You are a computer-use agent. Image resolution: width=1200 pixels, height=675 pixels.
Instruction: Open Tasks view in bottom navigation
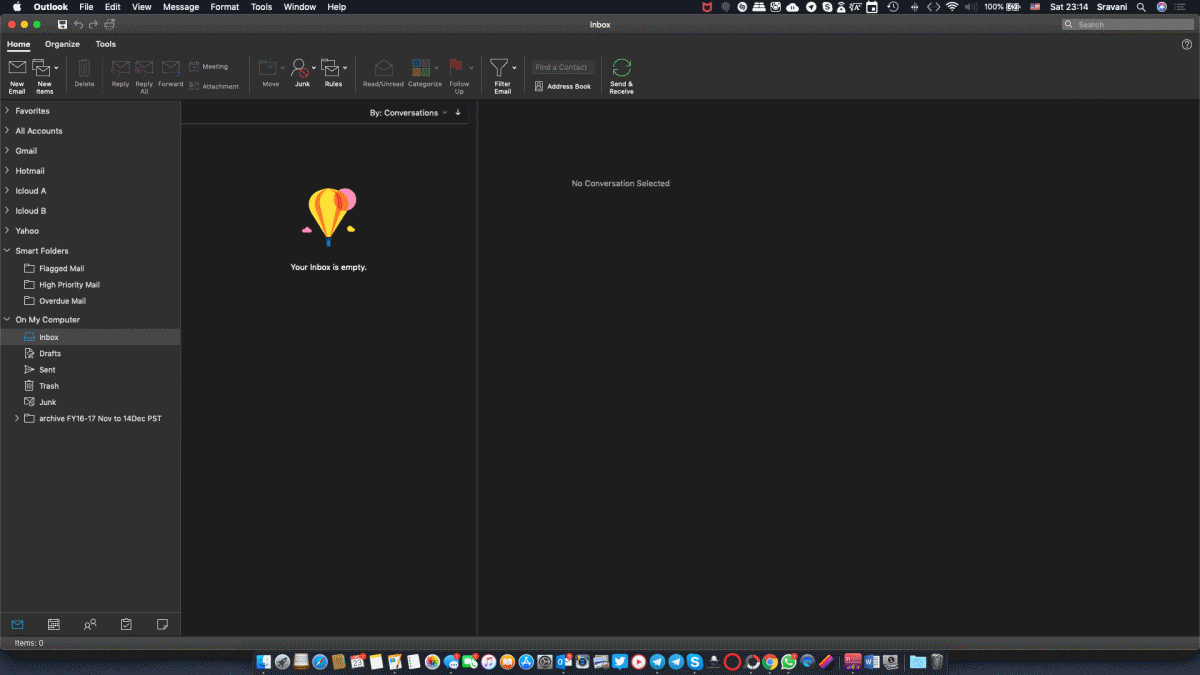pos(126,624)
